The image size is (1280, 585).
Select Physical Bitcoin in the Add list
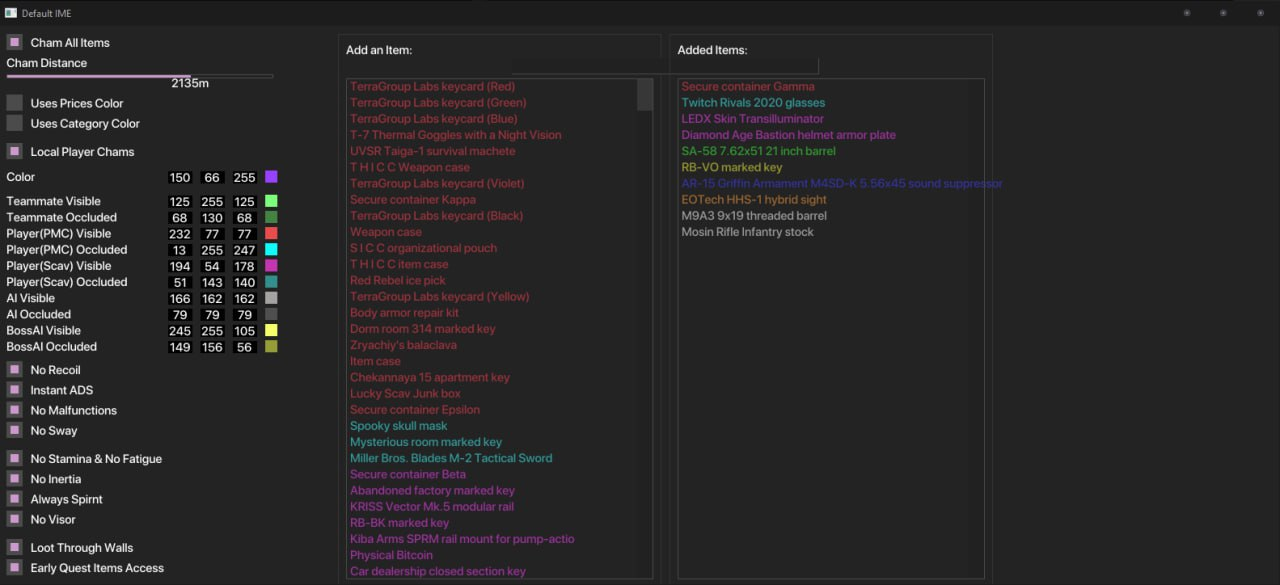pyautogui.click(x=391, y=555)
